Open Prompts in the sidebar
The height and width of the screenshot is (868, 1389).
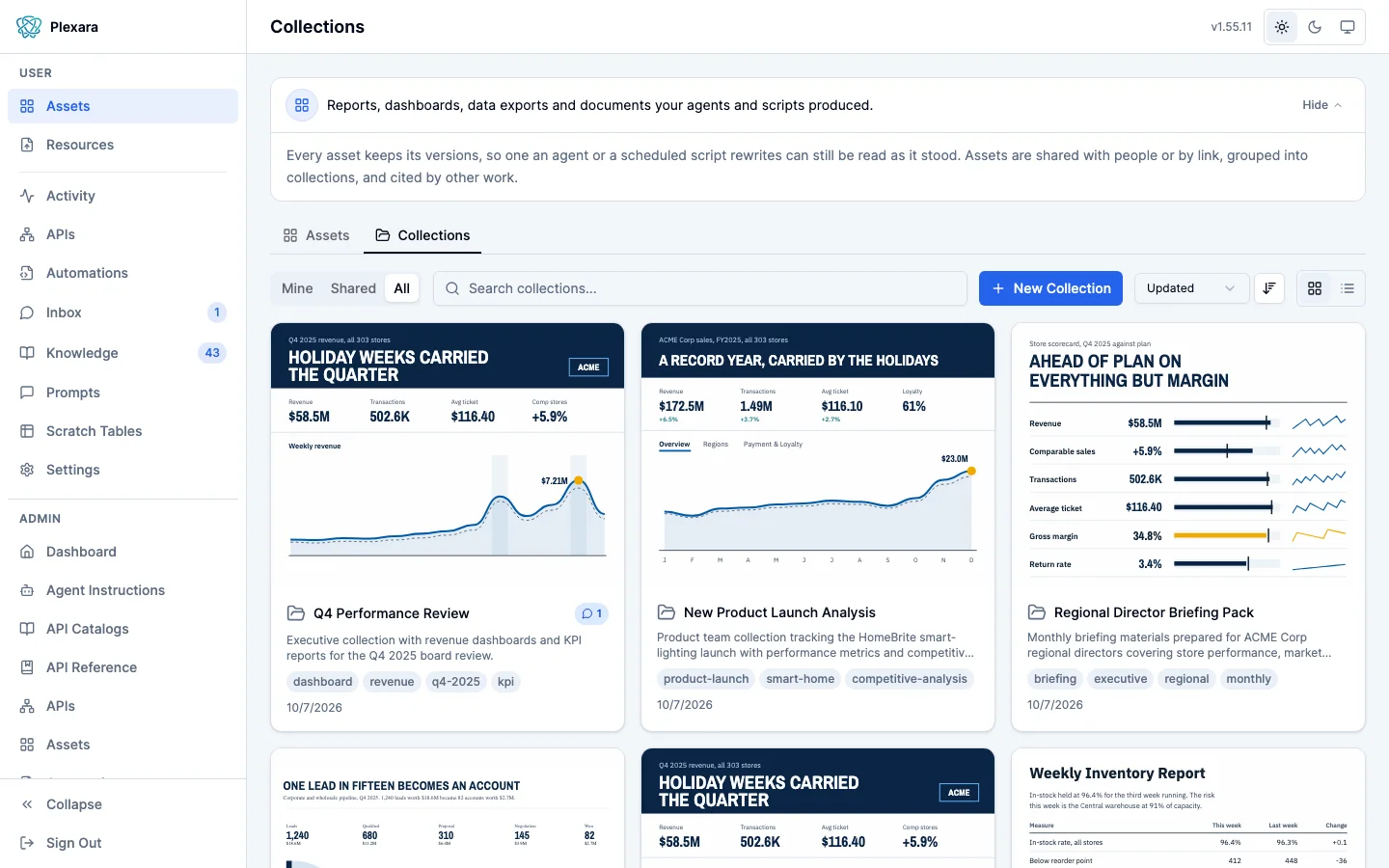(x=123, y=393)
